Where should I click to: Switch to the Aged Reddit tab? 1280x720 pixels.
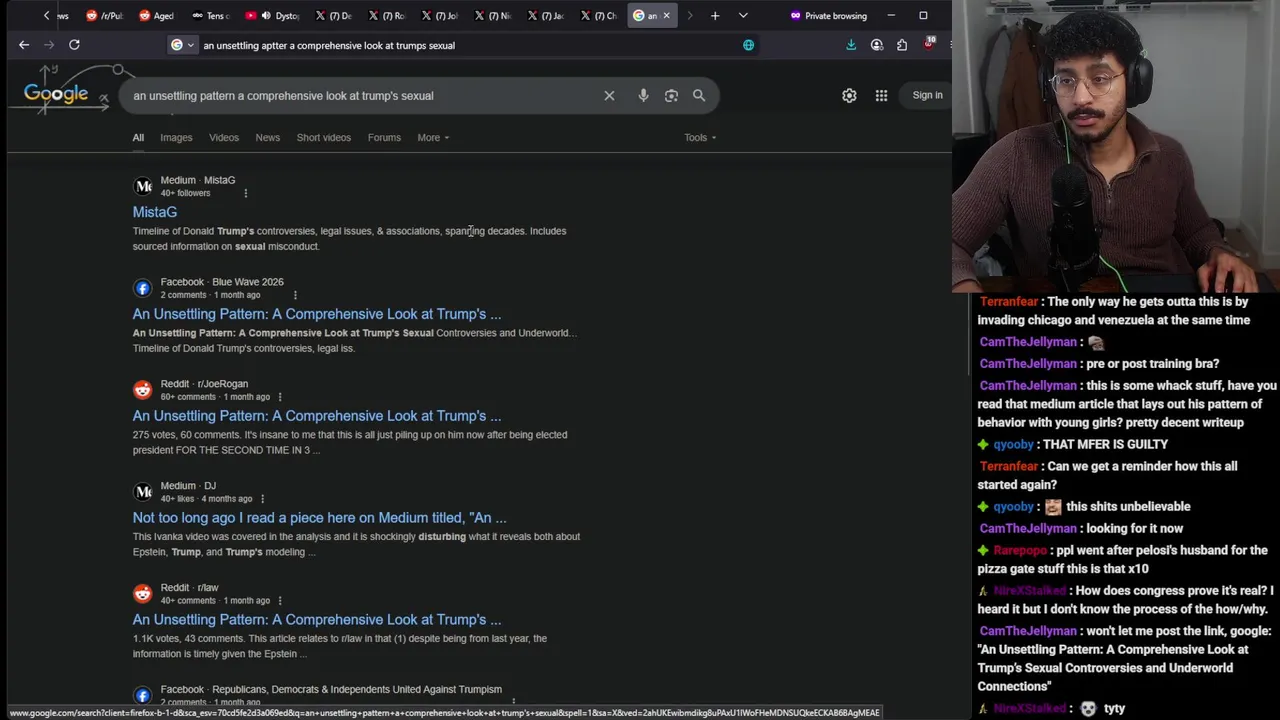coord(156,16)
